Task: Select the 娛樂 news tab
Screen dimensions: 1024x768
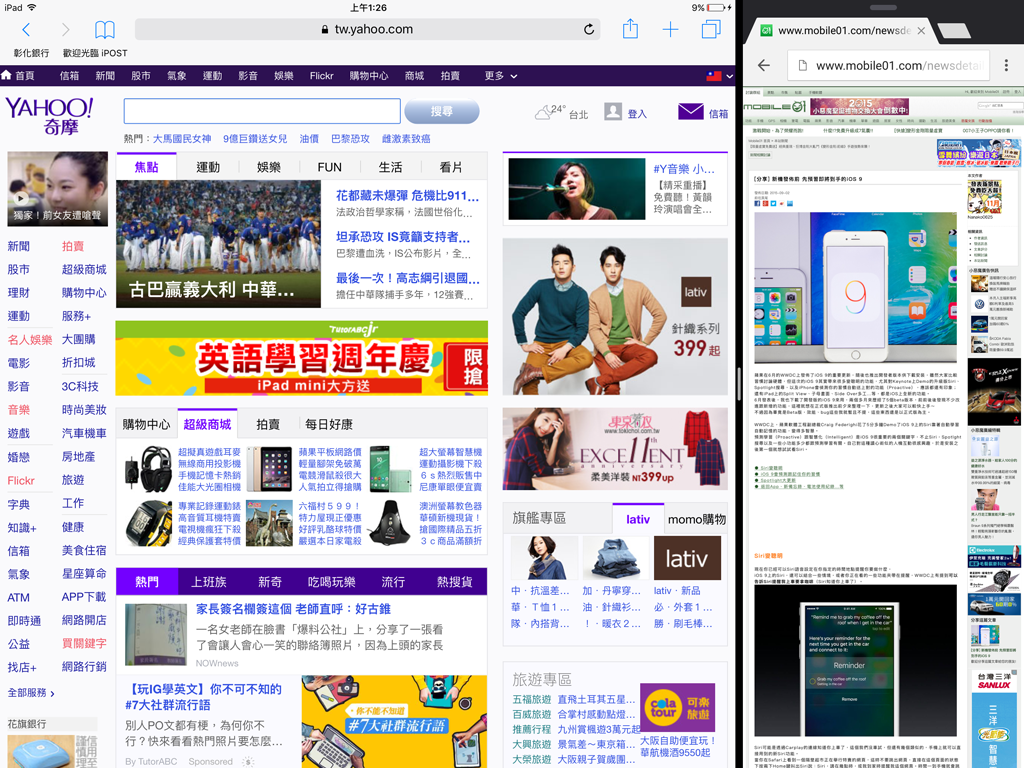Action: 268,167
